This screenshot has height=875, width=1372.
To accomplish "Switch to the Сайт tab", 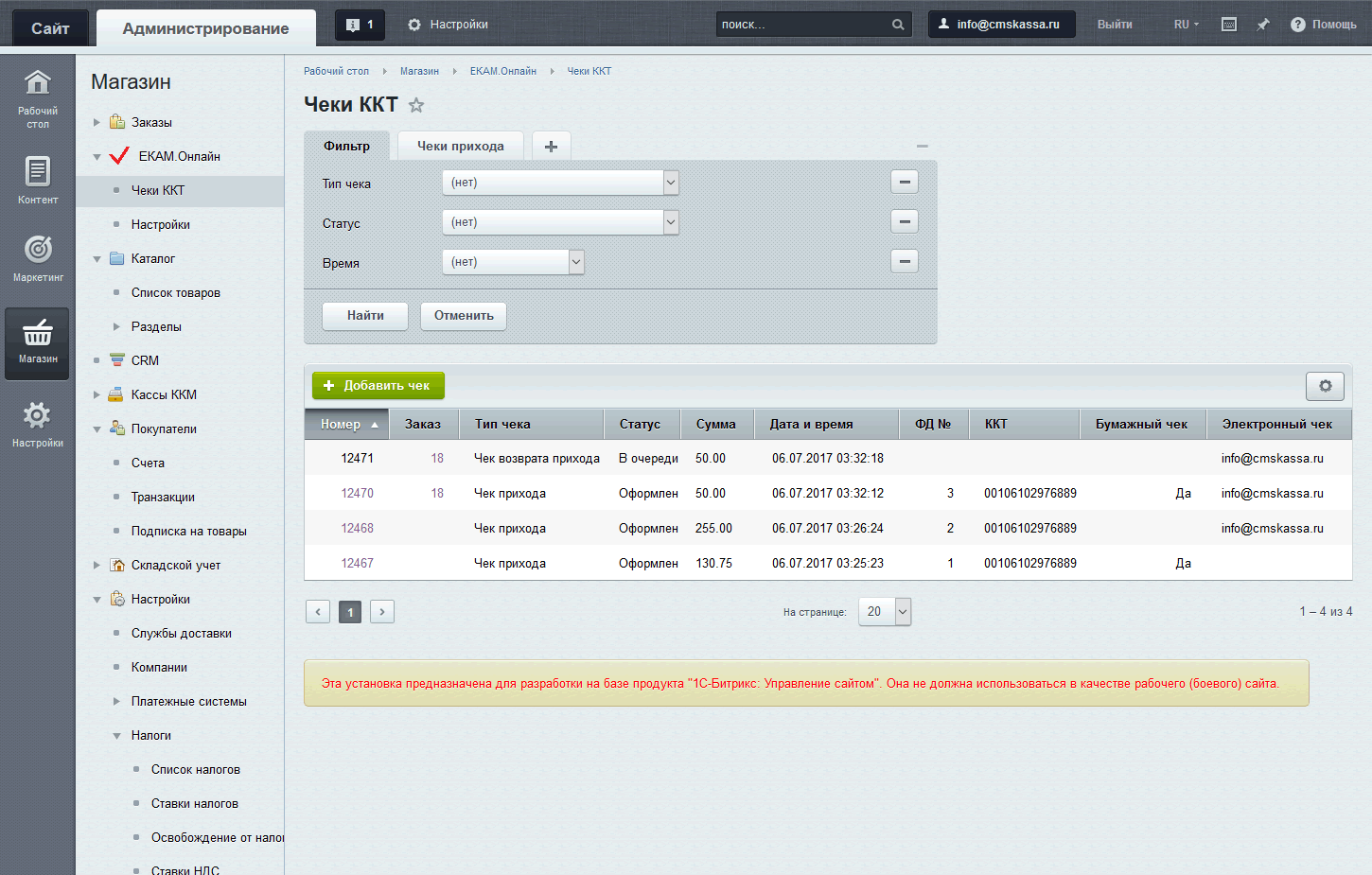I will pyautogui.click(x=50, y=28).
